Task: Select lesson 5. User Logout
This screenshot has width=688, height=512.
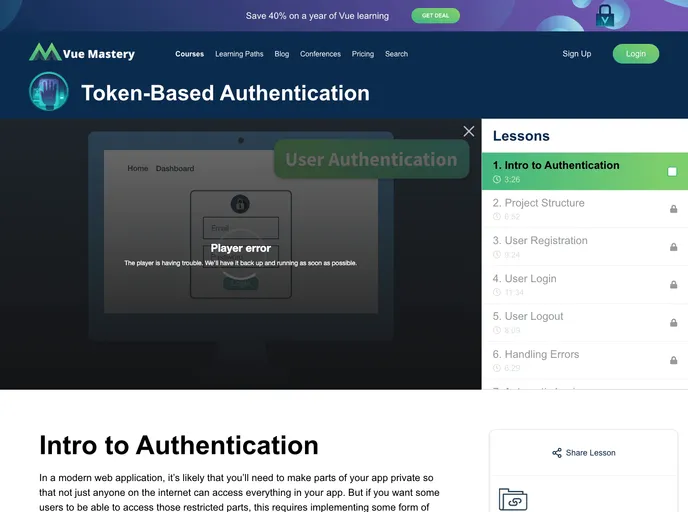Action: (585, 322)
